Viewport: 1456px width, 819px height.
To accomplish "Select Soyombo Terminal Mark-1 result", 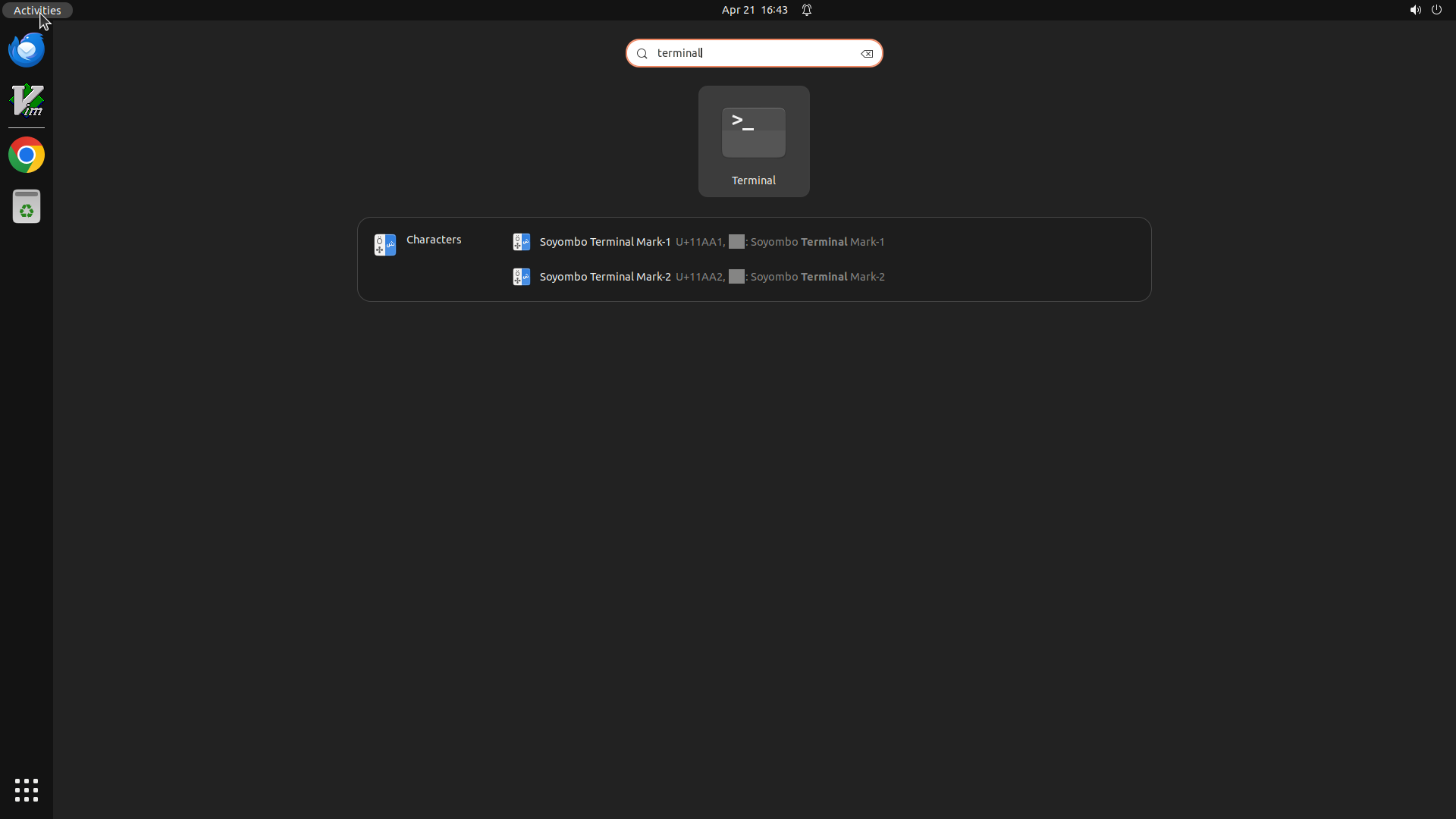I will coord(604,242).
